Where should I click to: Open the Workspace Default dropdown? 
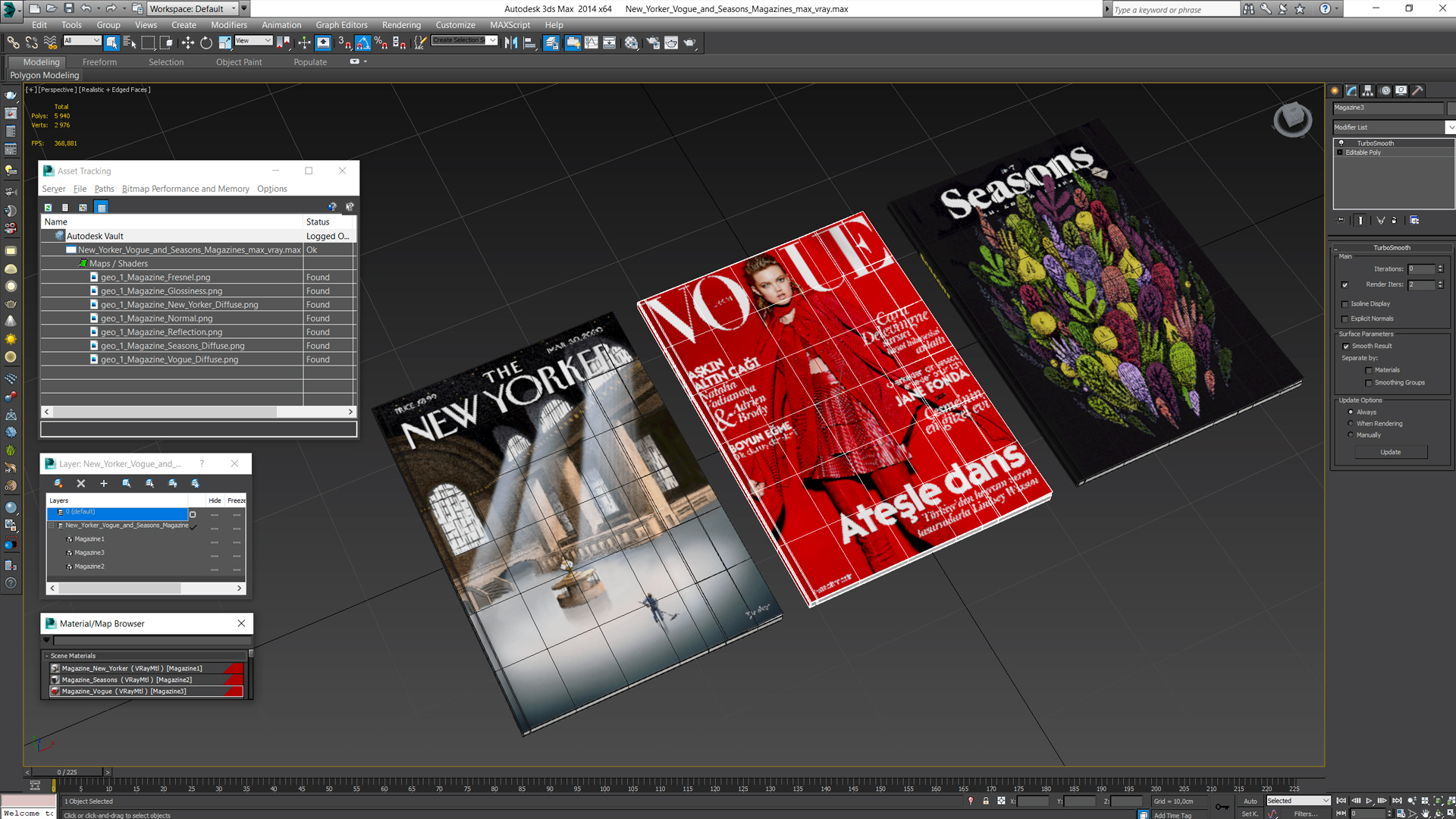click(x=193, y=8)
